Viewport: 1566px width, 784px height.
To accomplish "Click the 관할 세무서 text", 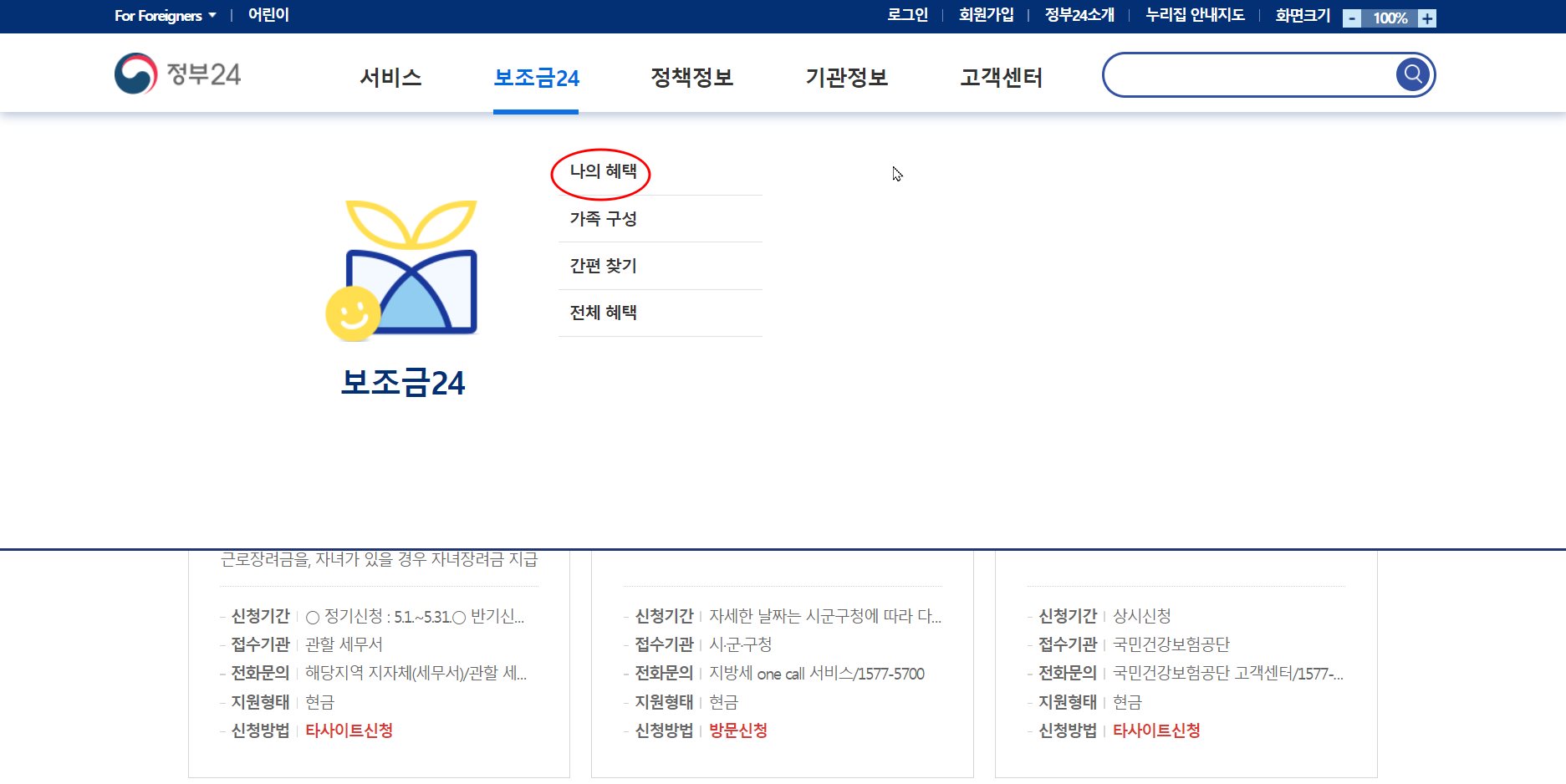I will click(344, 644).
